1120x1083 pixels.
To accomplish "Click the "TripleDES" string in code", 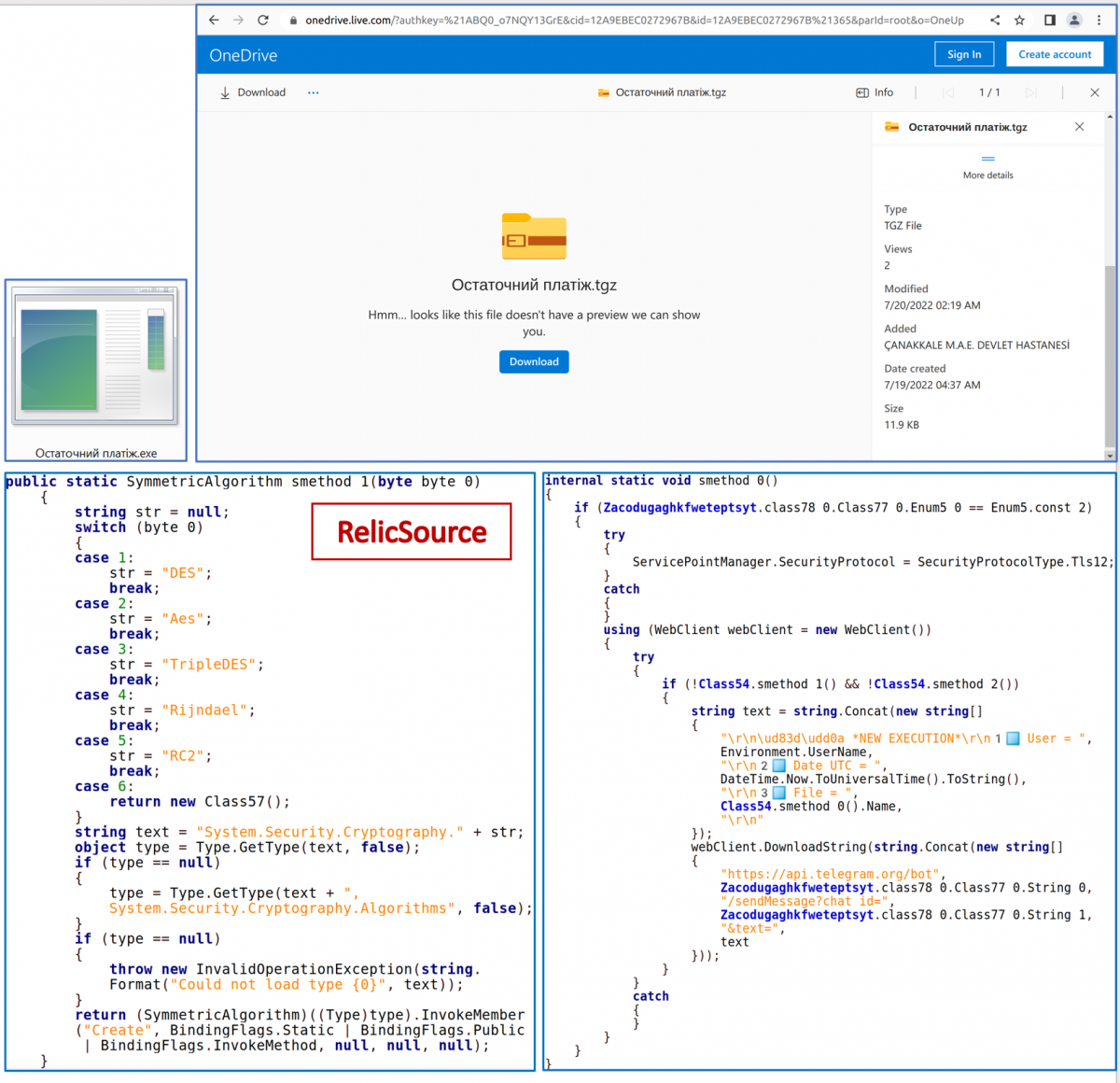I will point(208,665).
